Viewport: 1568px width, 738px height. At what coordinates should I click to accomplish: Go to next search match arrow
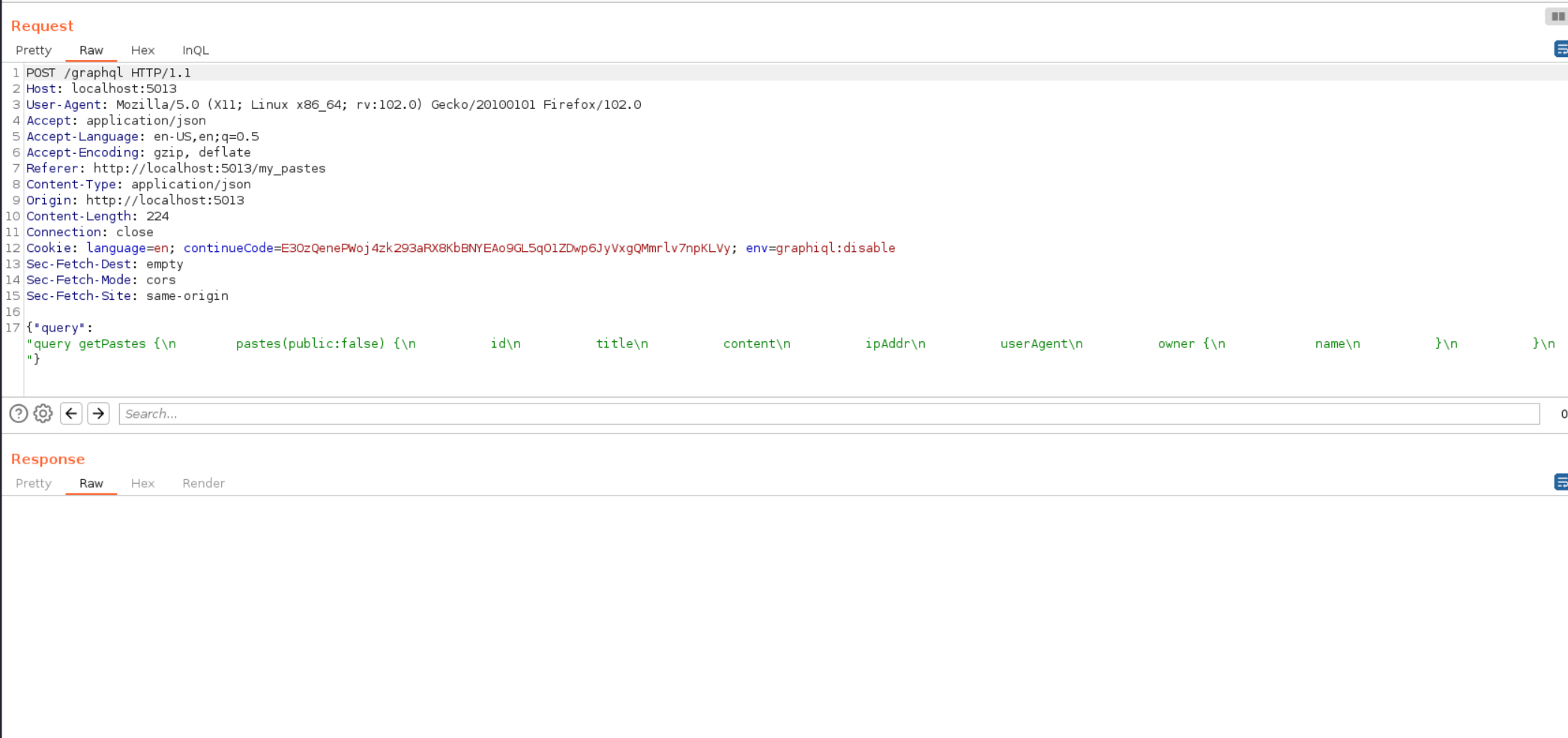click(x=98, y=414)
